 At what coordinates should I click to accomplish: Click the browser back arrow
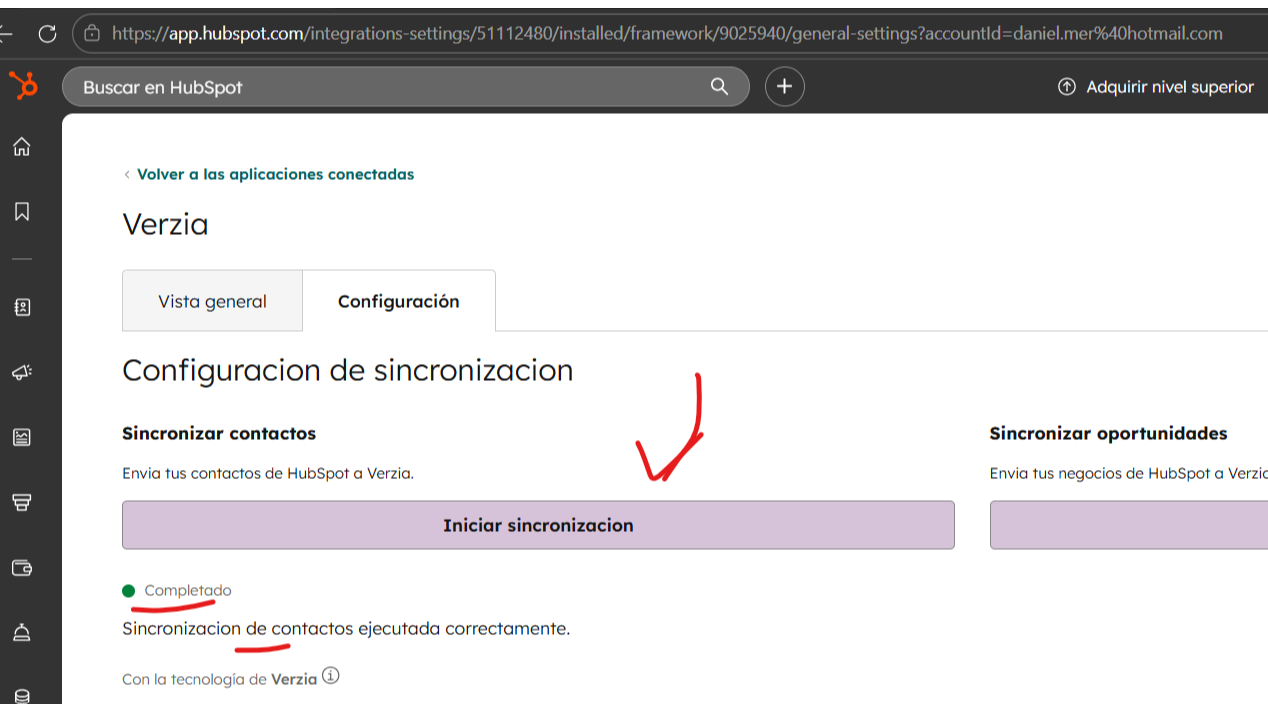6,33
